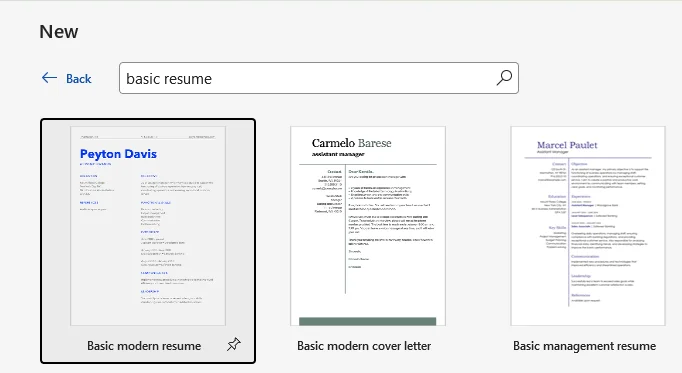
Task: Click 'Assistant manager' subtitle under Carmelo Barese
Action: [338, 154]
